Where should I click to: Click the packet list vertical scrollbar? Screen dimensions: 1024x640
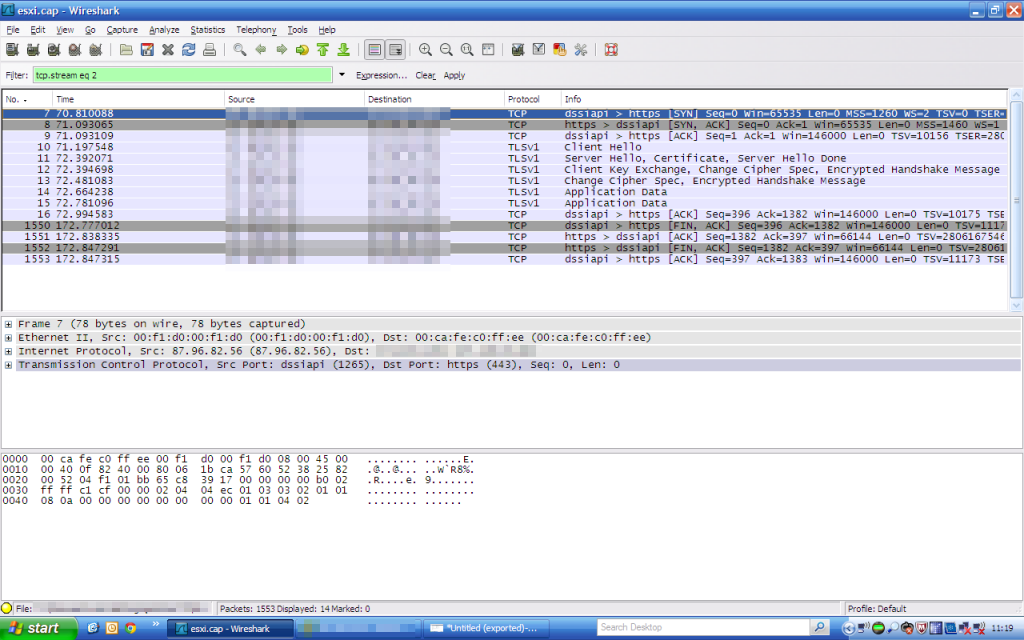click(1016, 200)
